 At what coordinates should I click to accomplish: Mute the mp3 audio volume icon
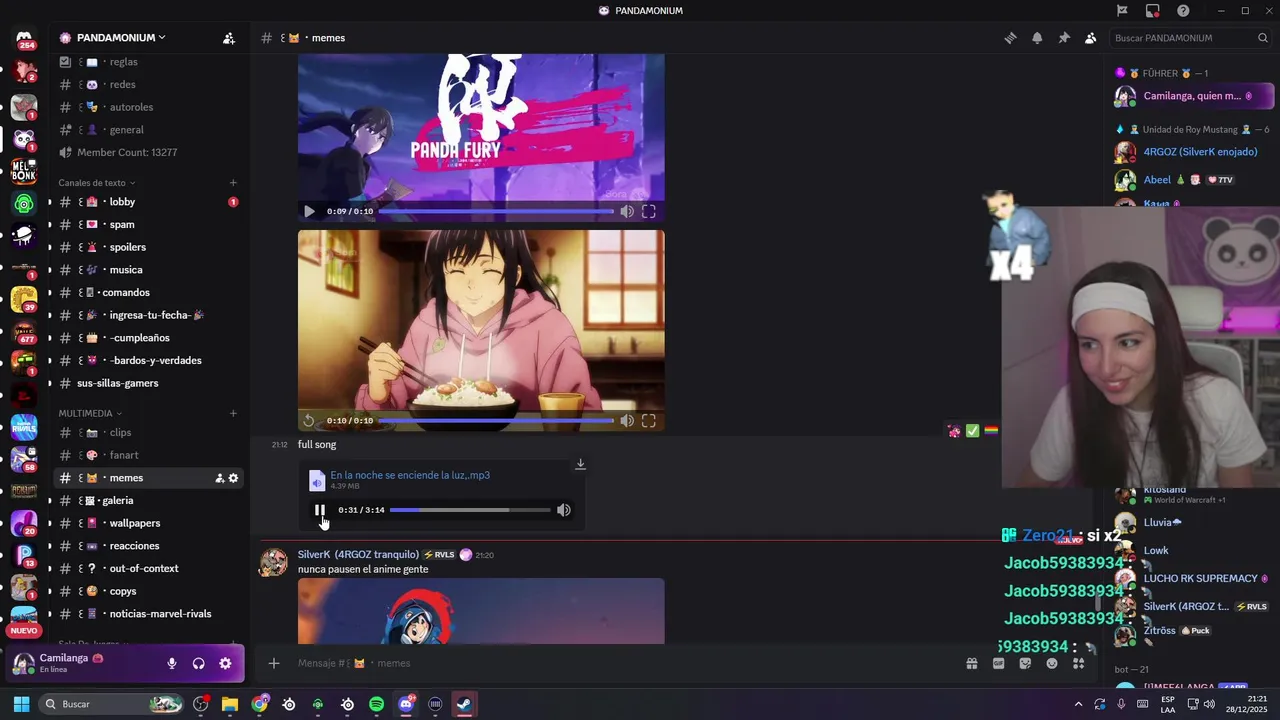[564, 510]
